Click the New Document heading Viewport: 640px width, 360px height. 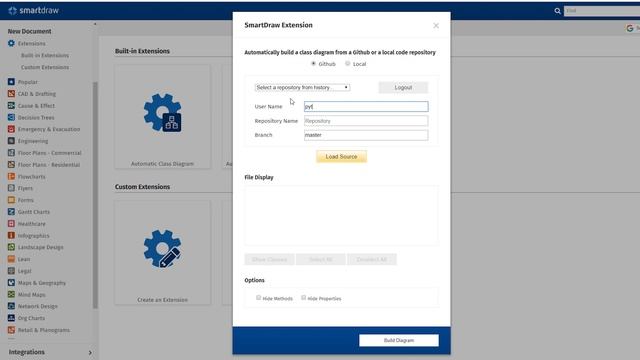click(x=29, y=31)
